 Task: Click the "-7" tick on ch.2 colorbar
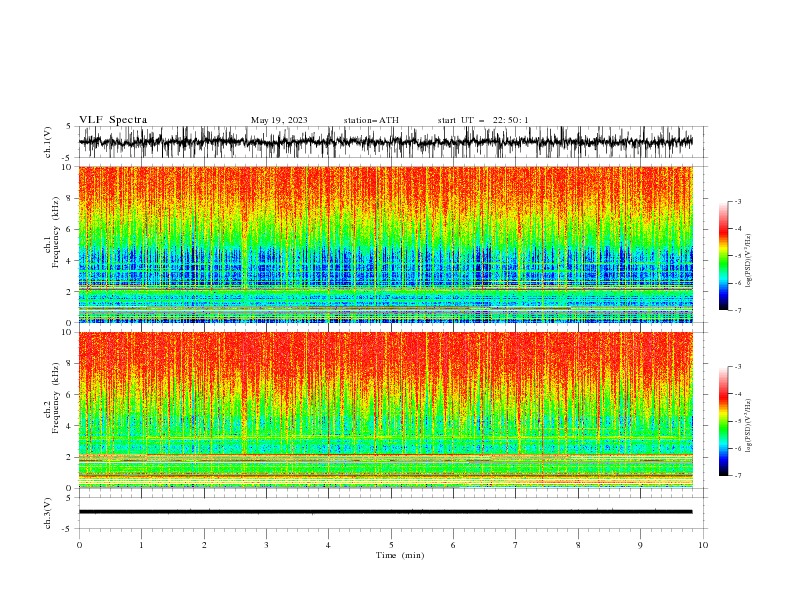(738, 476)
